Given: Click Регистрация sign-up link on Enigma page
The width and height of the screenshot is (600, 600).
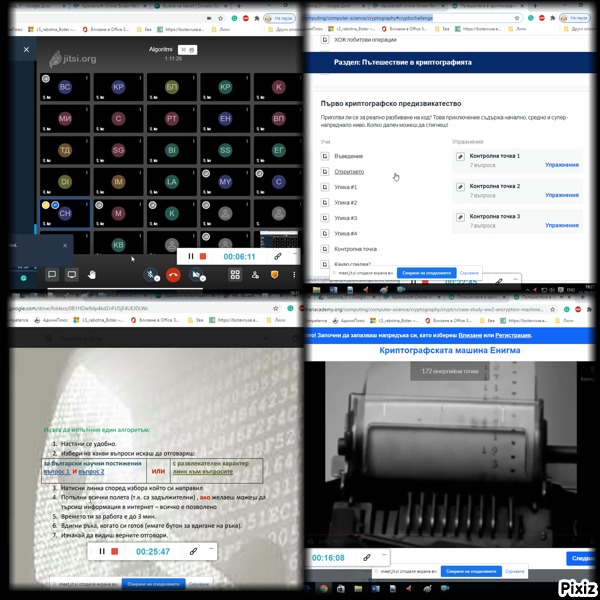Looking at the screenshot, I should (513, 335).
